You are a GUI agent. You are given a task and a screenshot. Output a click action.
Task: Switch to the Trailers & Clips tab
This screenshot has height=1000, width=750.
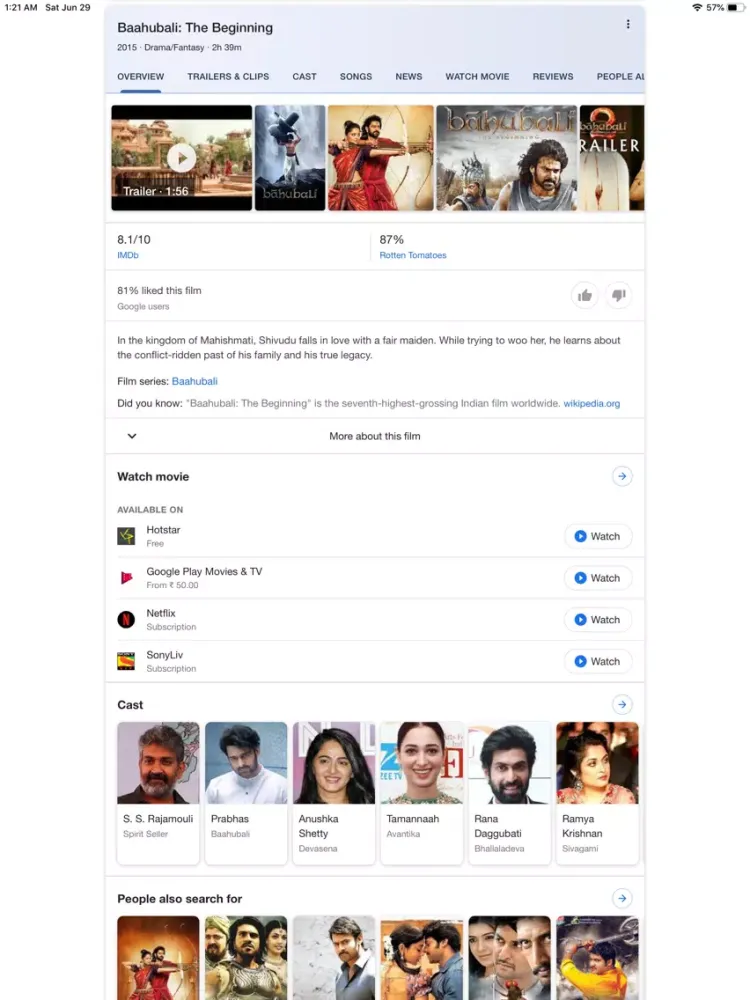pyautogui.click(x=228, y=77)
